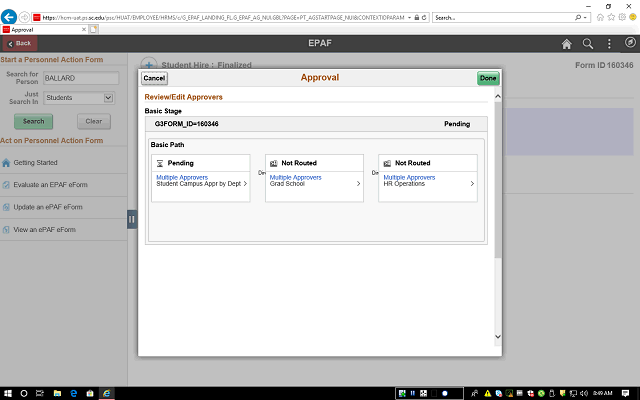Click the green Search button
Screen dimensions: 640x400
click(x=33, y=121)
